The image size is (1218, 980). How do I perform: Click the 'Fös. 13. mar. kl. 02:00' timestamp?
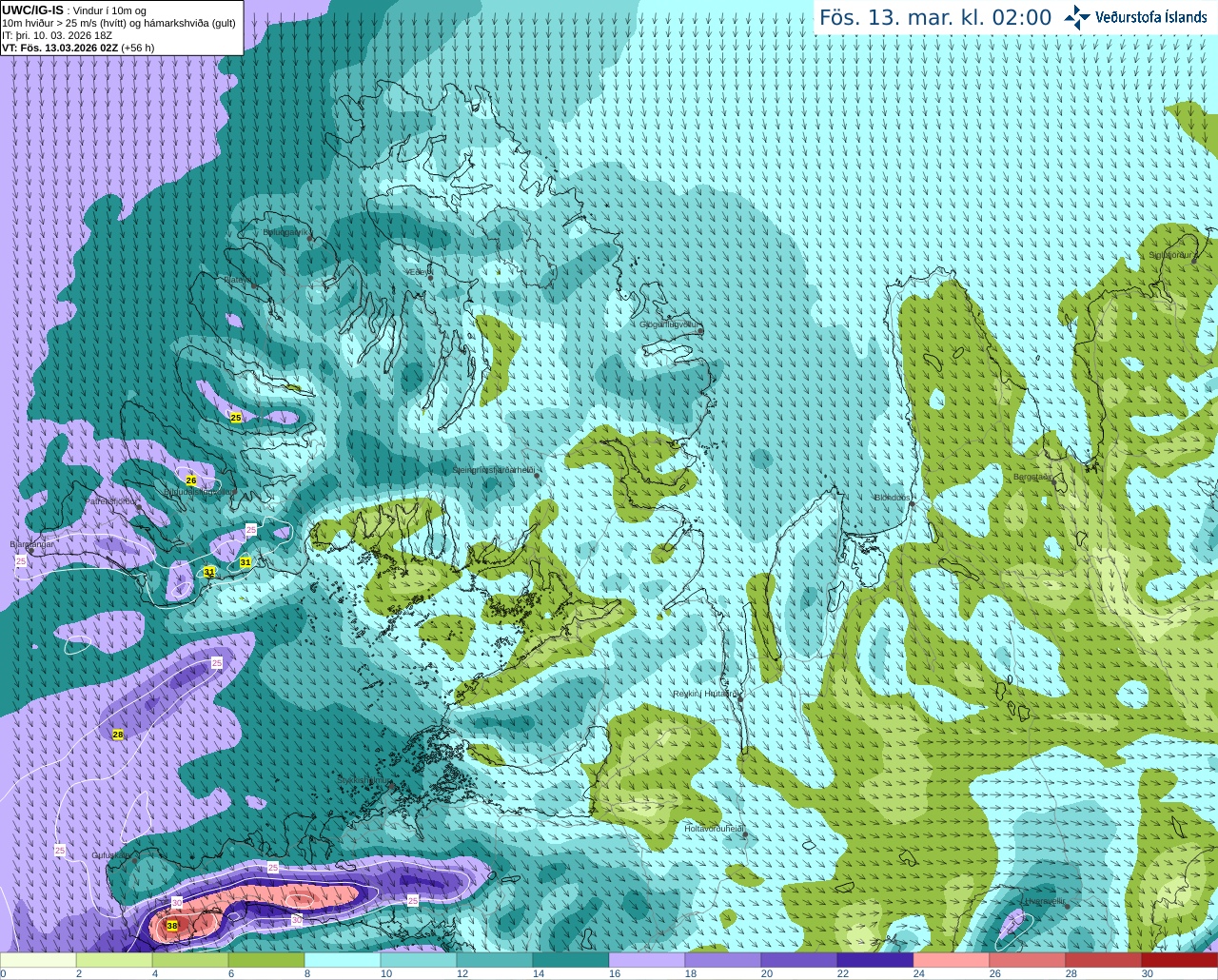935,18
